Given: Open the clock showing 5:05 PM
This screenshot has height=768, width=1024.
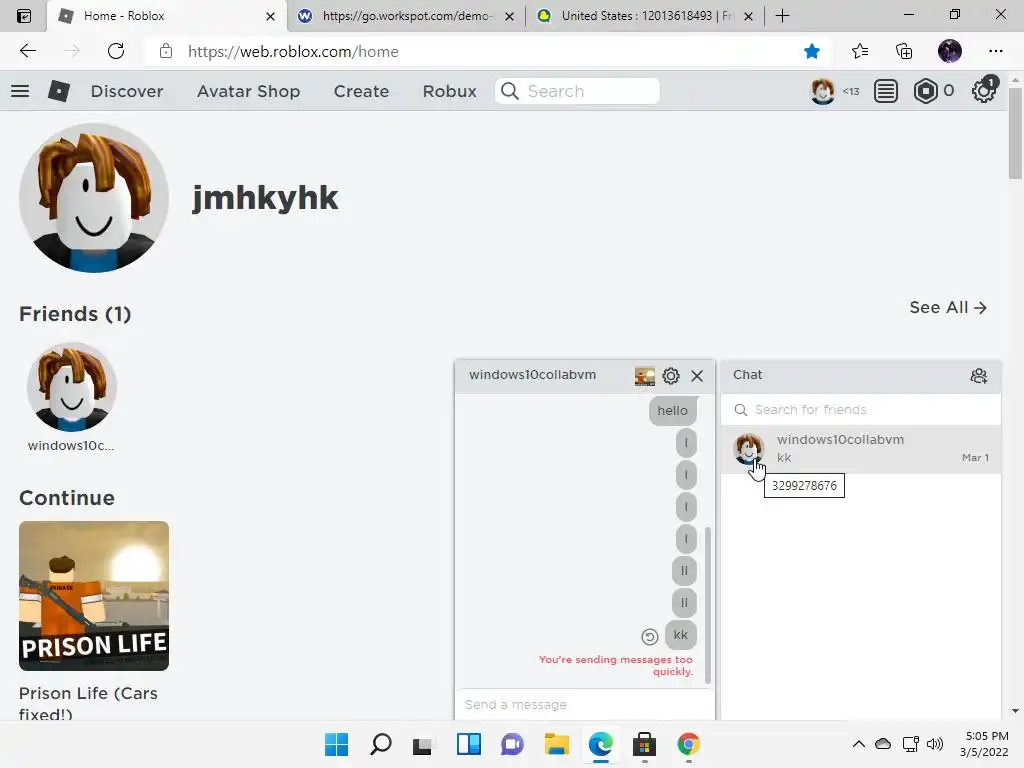Looking at the screenshot, I should 984,744.
